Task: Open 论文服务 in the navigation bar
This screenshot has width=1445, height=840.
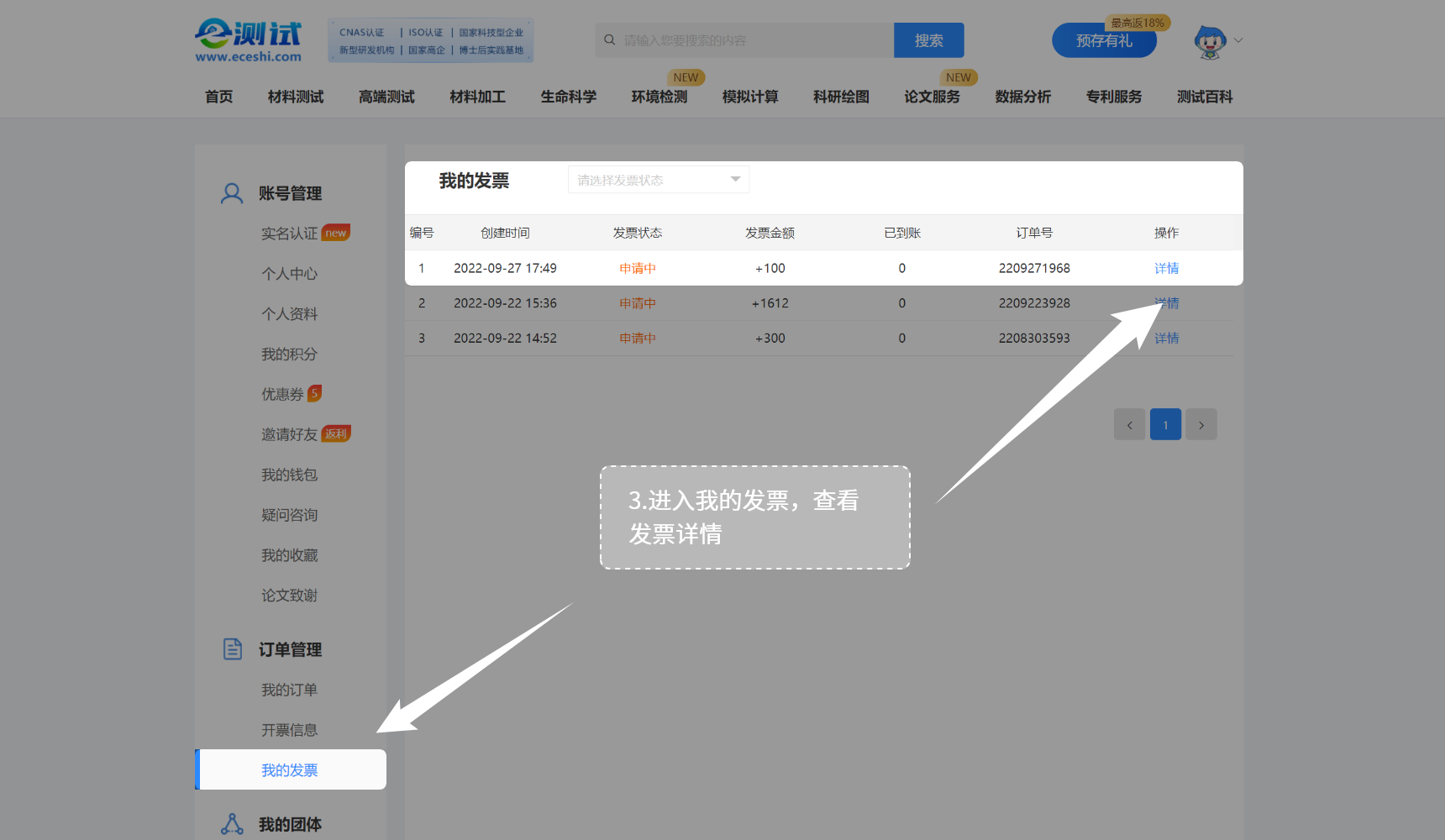Action: coord(932,97)
